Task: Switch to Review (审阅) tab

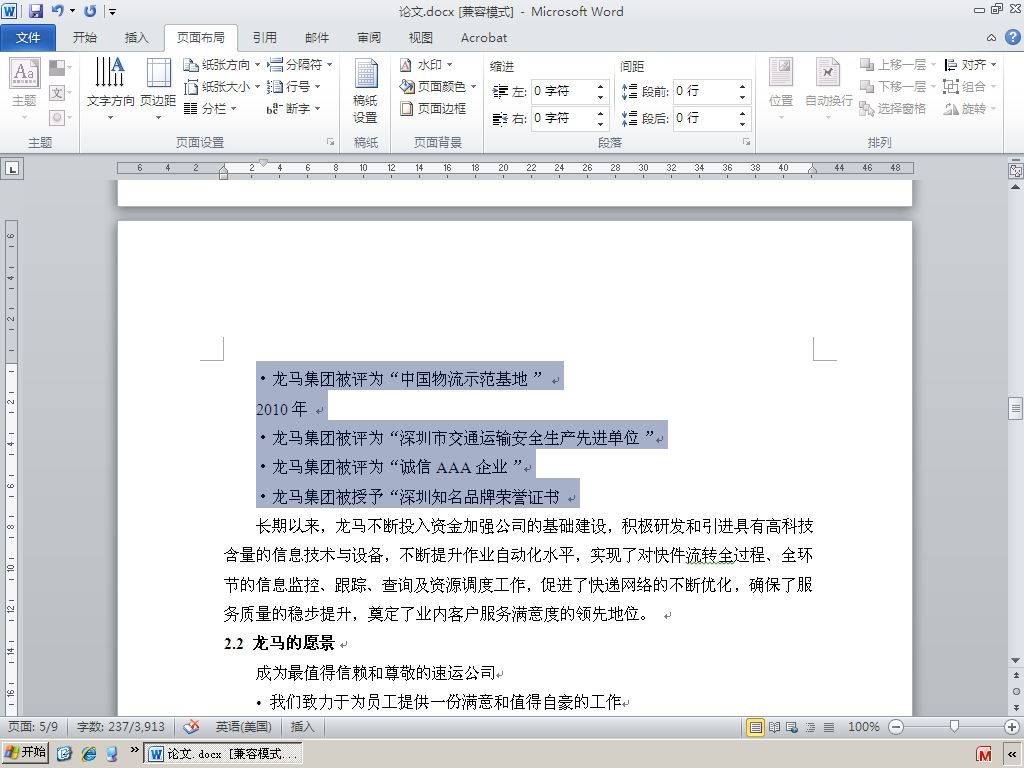Action: coord(368,38)
